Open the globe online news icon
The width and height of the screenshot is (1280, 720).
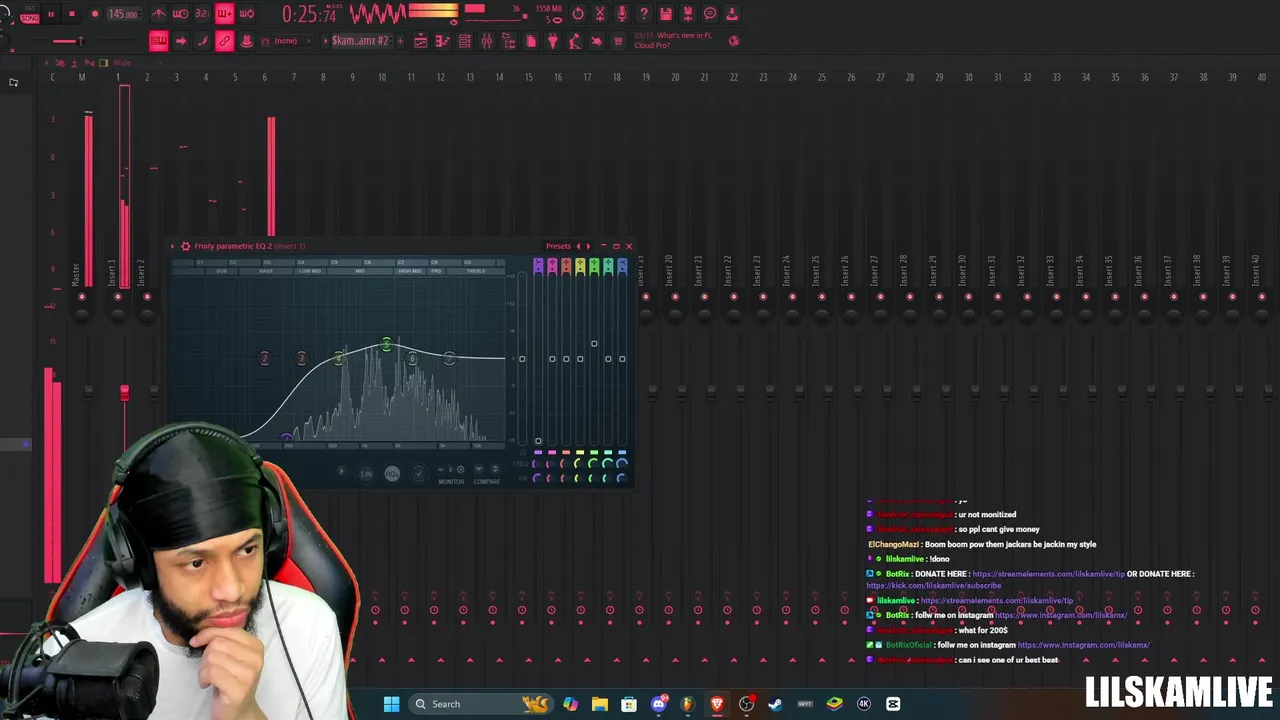[734, 41]
